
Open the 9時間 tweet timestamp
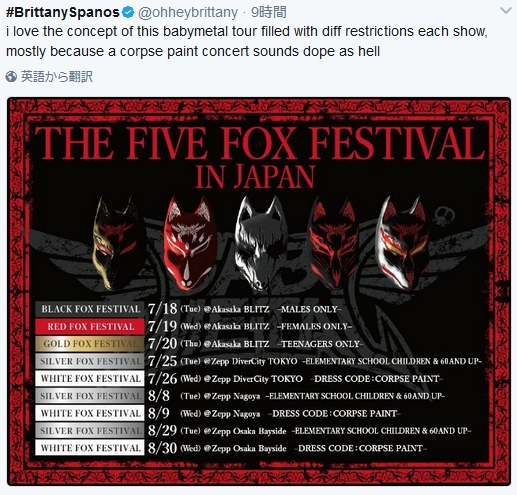[268, 12]
